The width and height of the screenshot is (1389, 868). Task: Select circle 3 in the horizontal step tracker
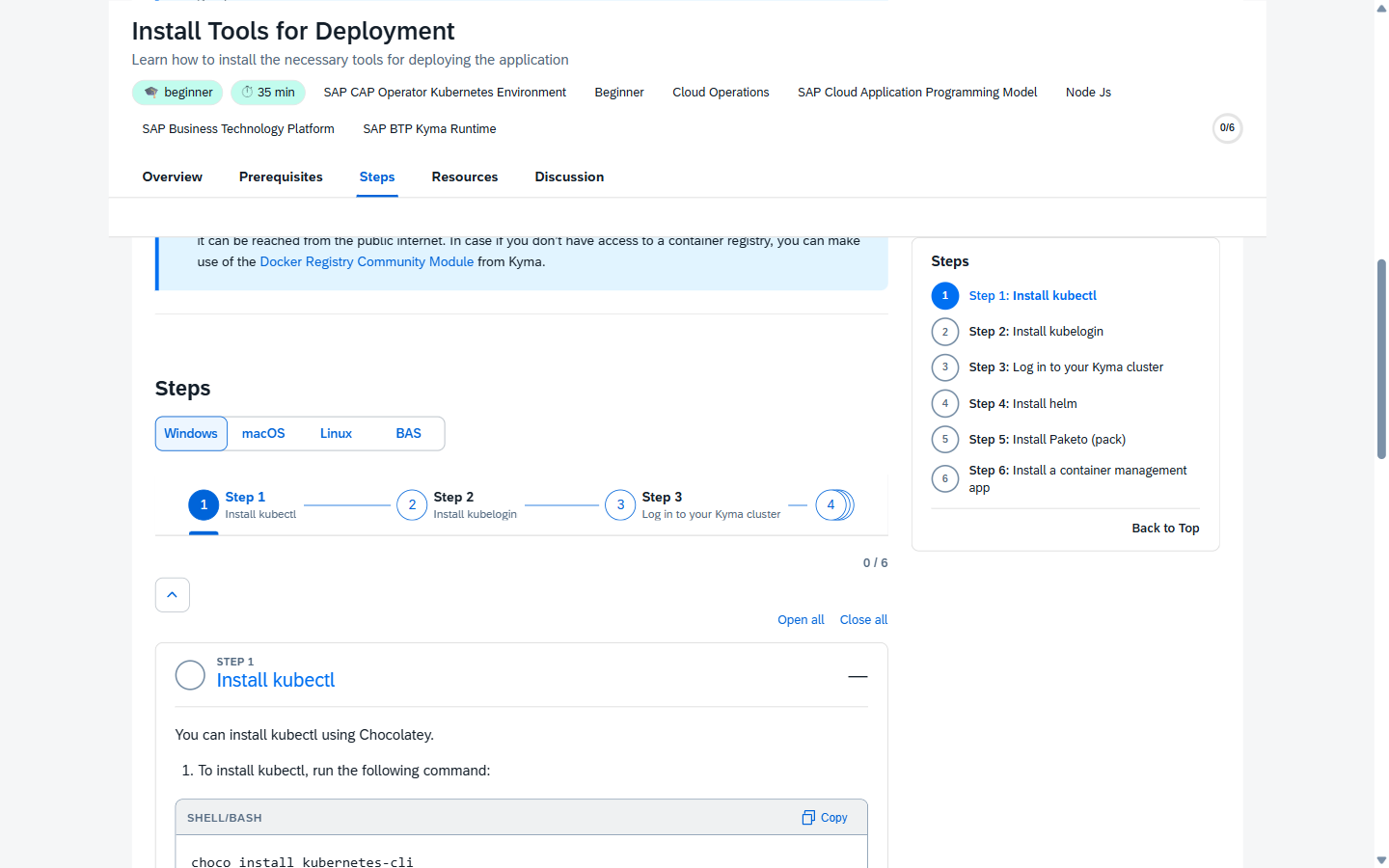620,504
